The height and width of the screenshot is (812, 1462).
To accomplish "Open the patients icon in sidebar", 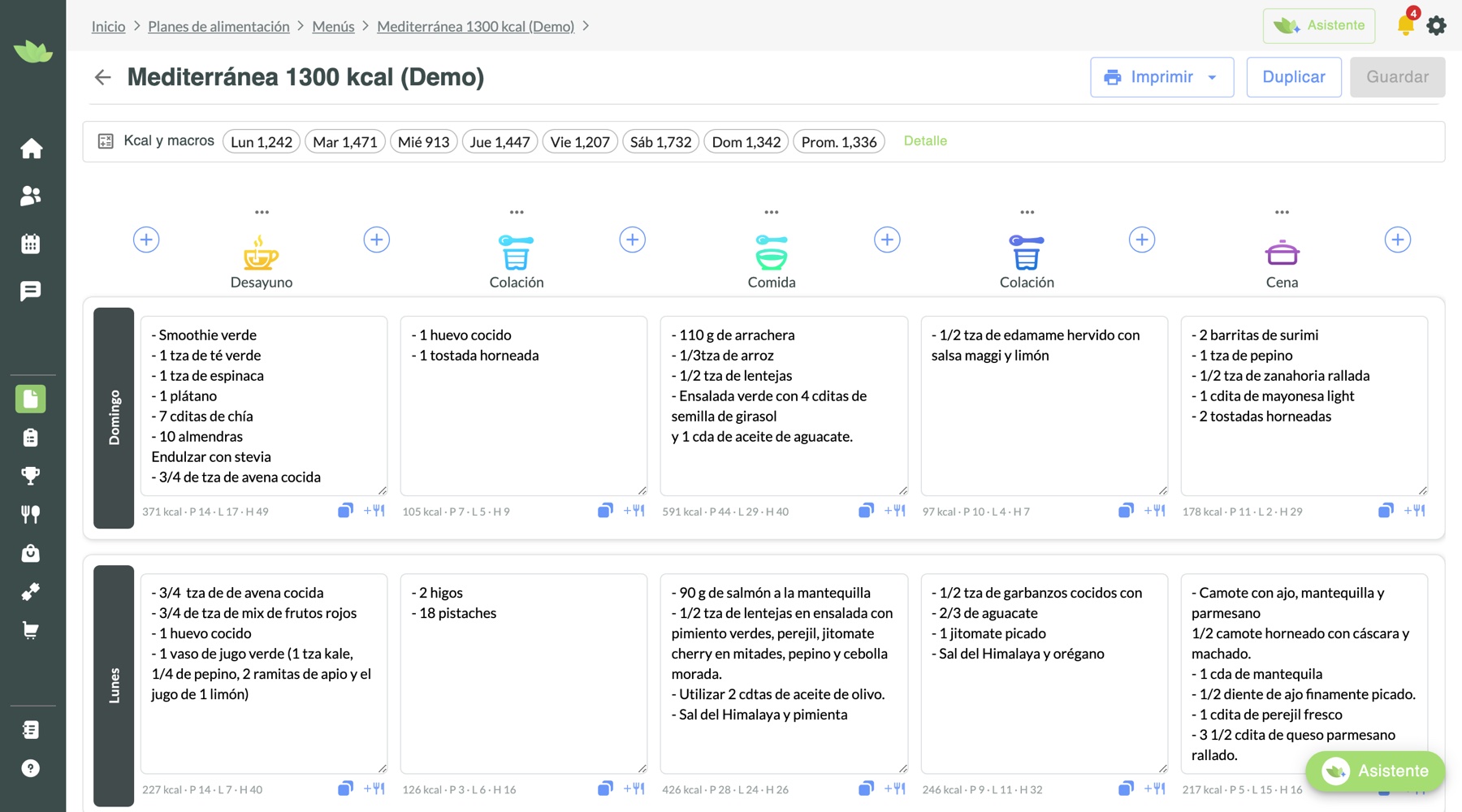I will coord(31,196).
